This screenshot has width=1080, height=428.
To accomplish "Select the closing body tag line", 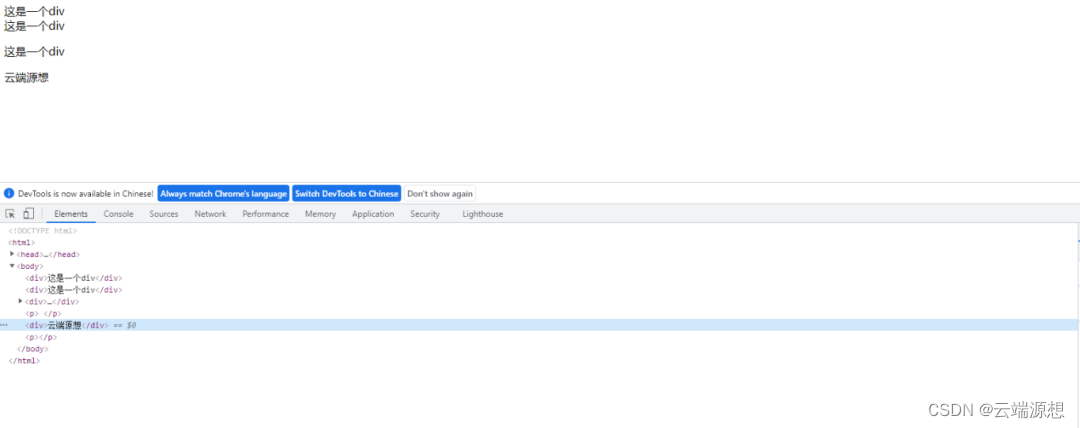I will pos(33,349).
